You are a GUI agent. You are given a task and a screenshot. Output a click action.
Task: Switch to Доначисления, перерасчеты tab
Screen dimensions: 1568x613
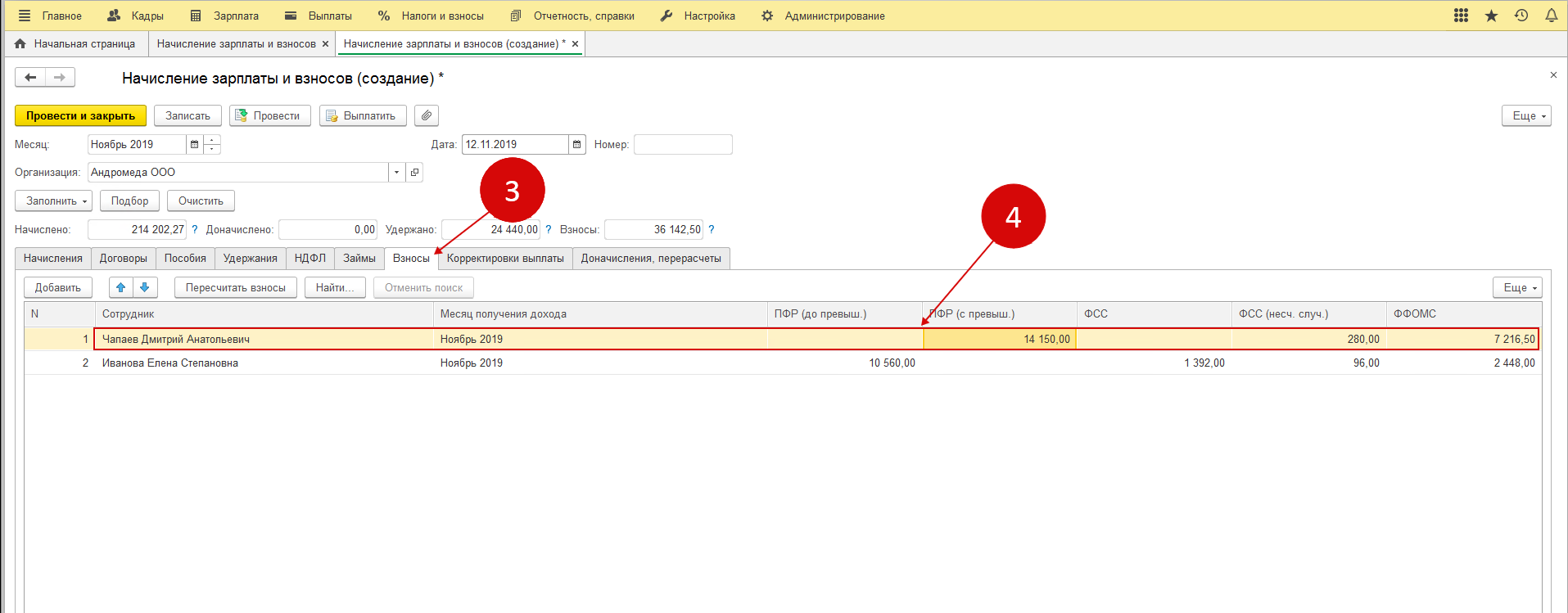coord(651,259)
